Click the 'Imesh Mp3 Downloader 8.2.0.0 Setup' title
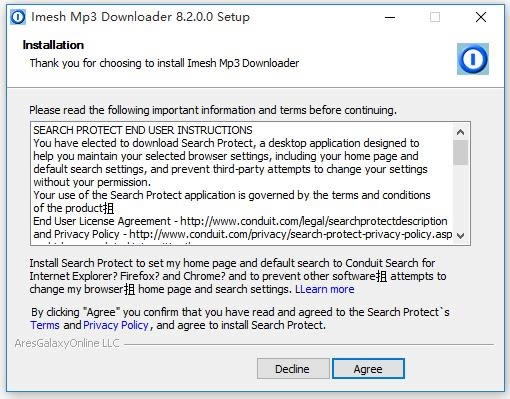510x399 pixels. pos(140,17)
